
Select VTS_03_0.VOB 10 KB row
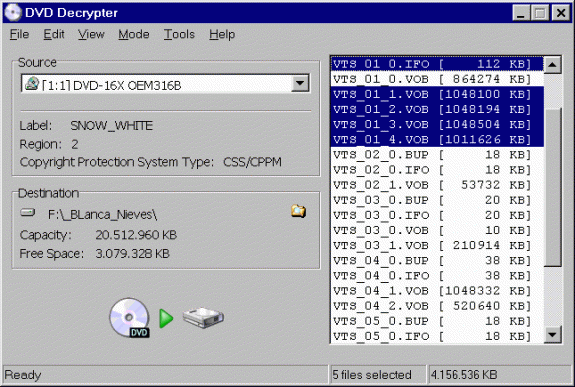(437, 230)
